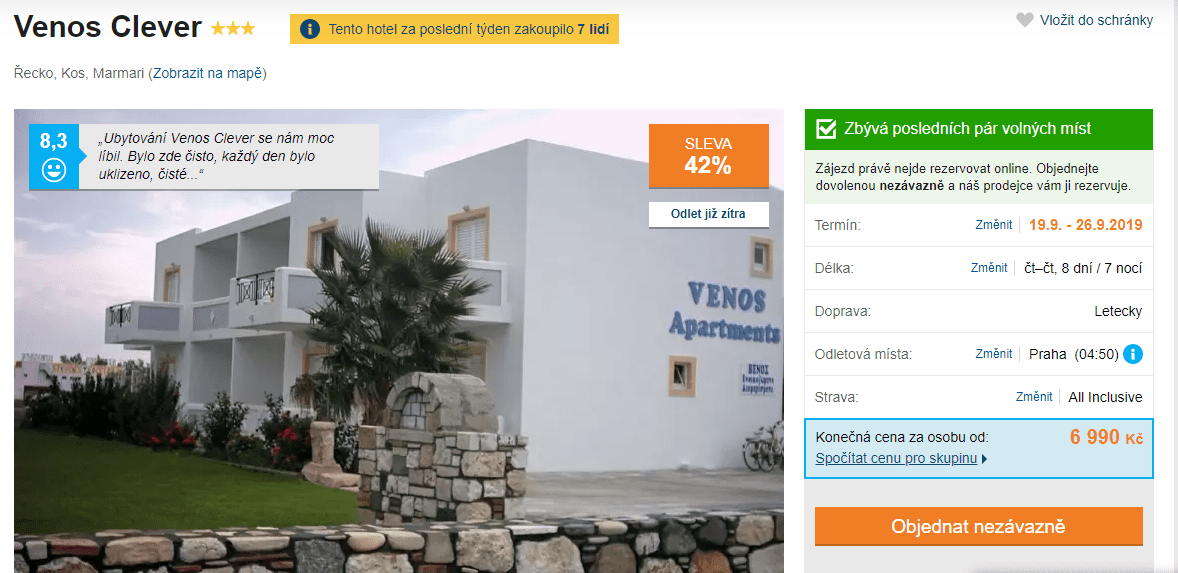Click the smiley face rating icon
Viewport: 1178px width, 573px height.
pyautogui.click(x=53, y=170)
